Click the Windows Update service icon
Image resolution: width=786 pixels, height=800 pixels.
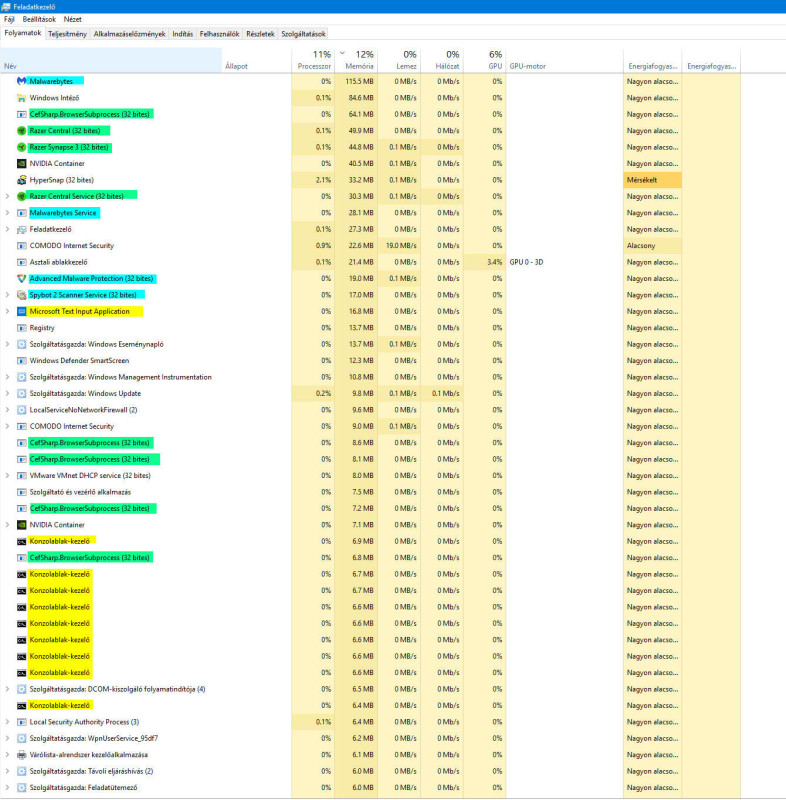click(x=21, y=393)
